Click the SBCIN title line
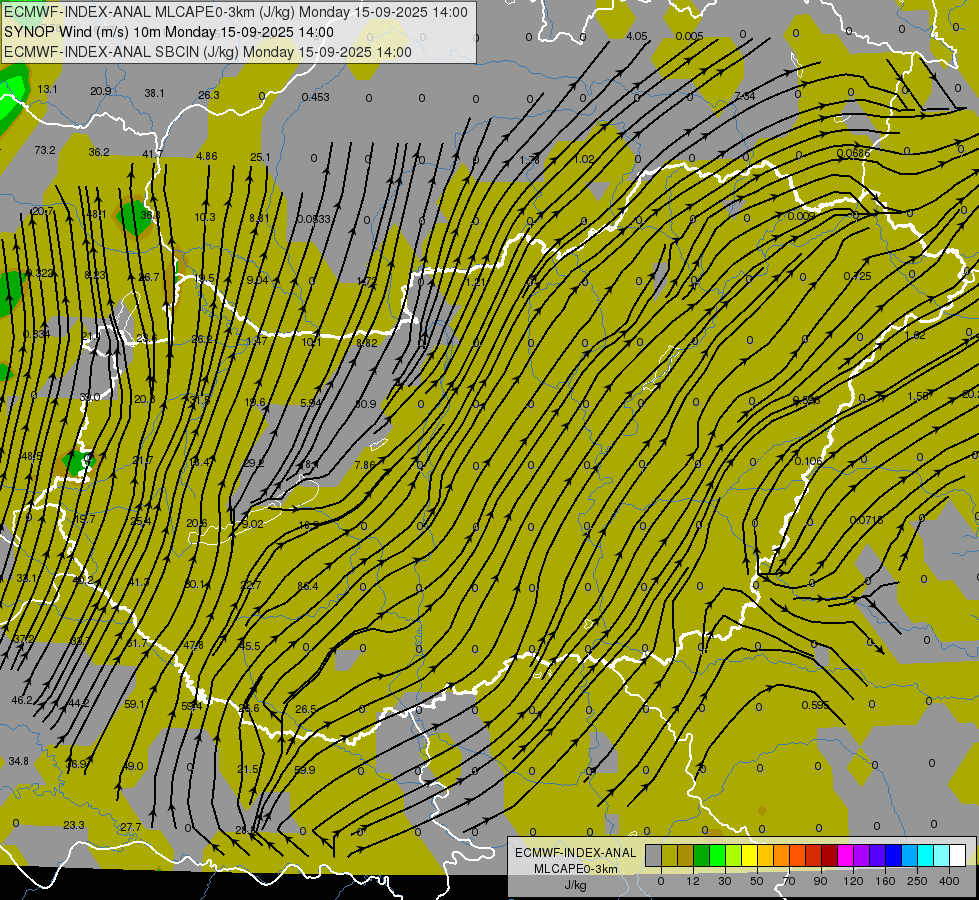This screenshot has height=900, width=979. 208,52
